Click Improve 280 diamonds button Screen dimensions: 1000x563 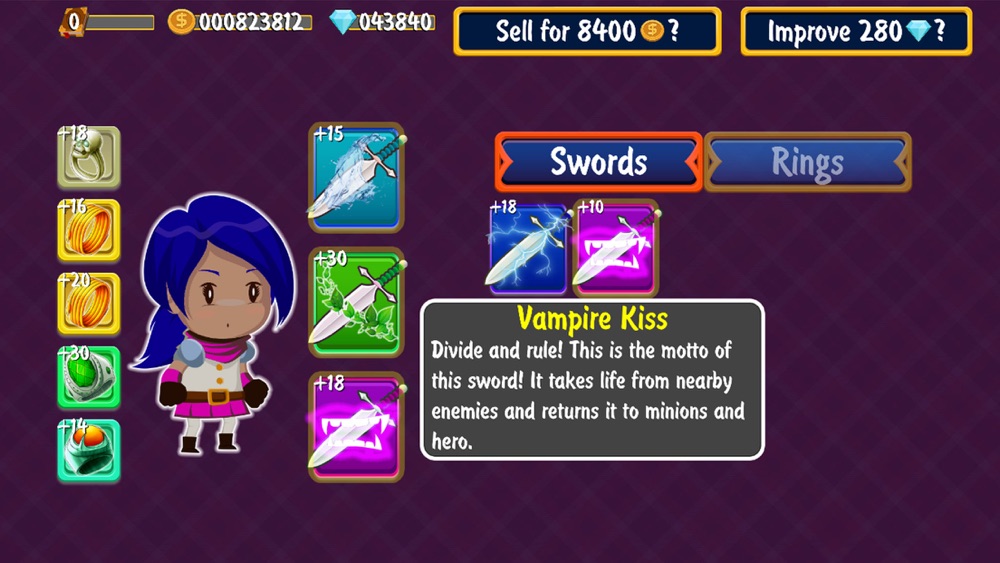coord(856,31)
